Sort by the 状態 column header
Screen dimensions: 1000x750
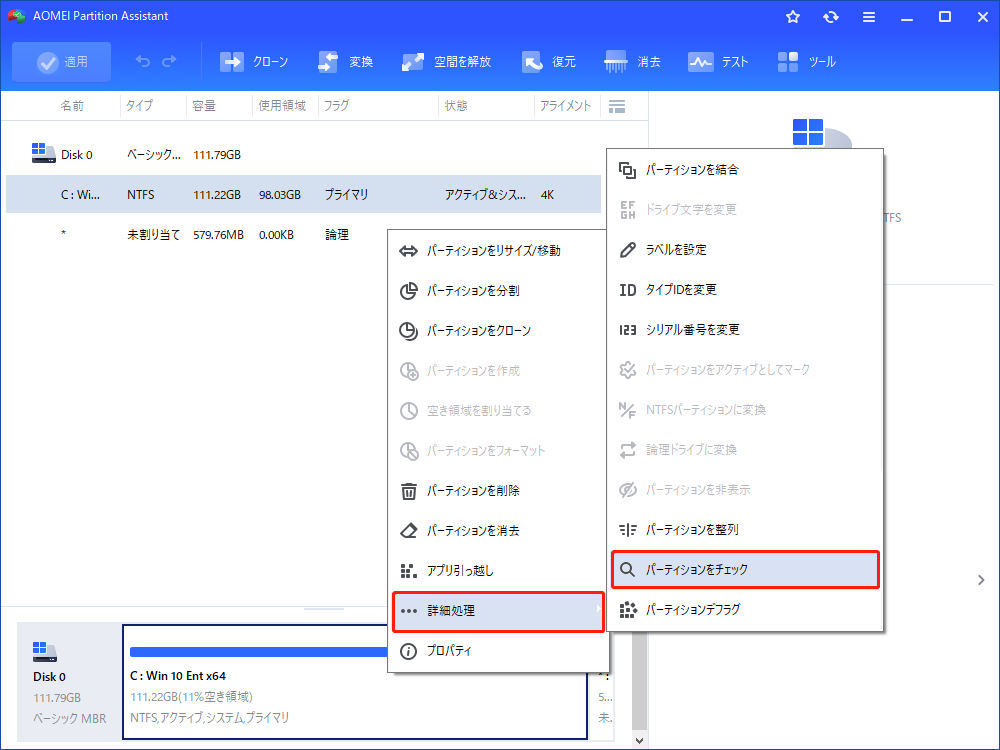coord(455,106)
